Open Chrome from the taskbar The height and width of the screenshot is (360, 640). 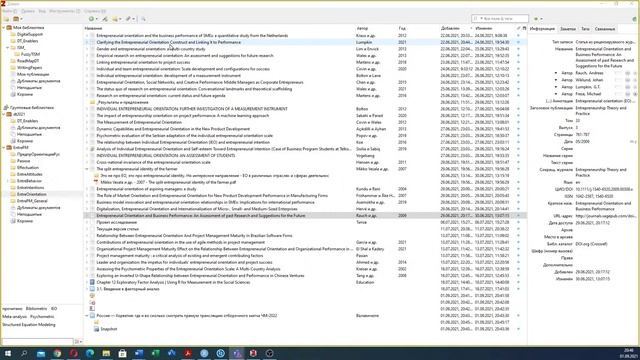coord(57,353)
